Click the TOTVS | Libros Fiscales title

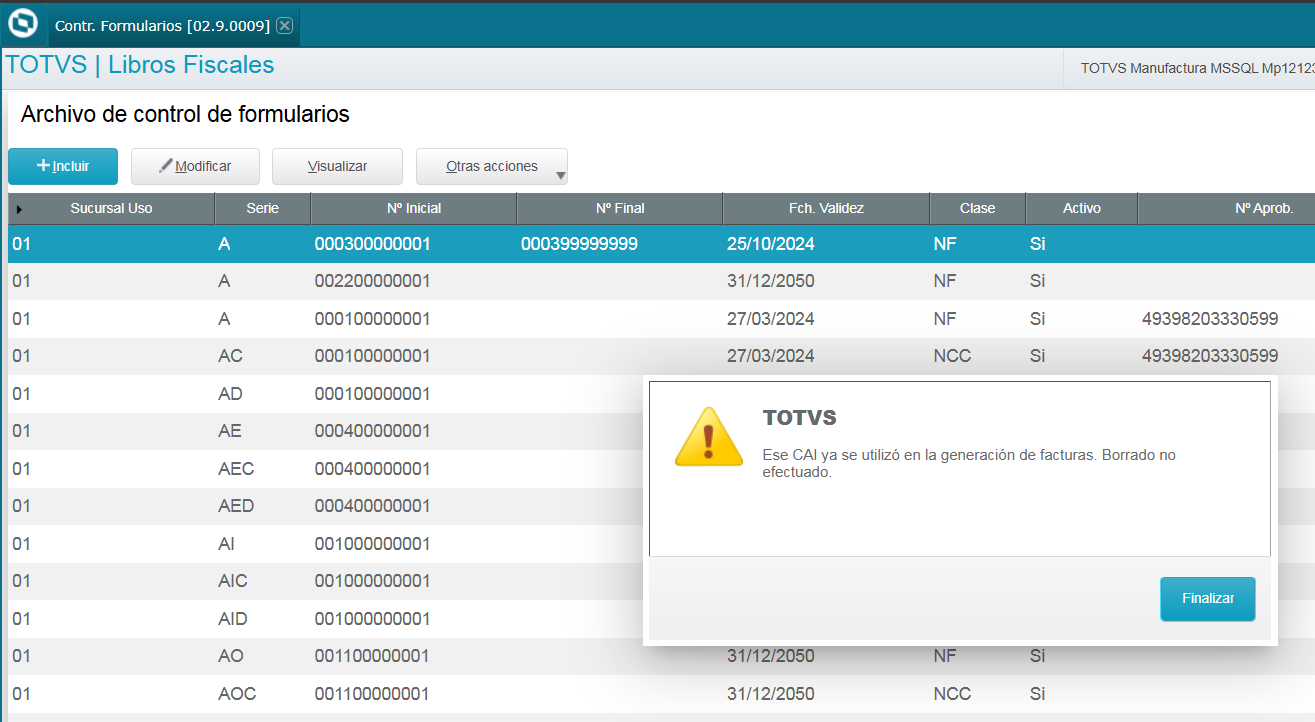(x=140, y=65)
